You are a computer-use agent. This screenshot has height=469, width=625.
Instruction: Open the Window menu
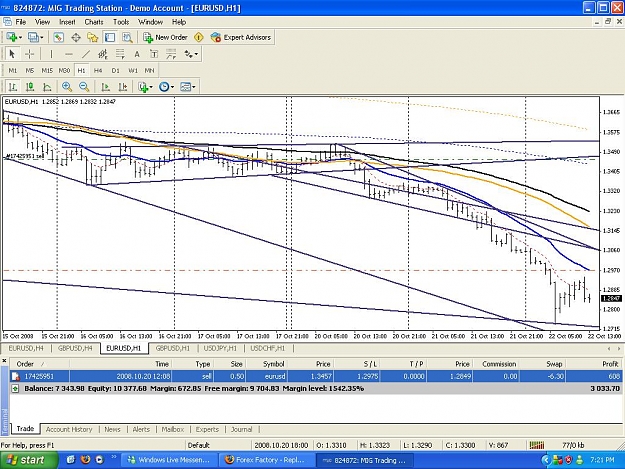click(x=150, y=22)
